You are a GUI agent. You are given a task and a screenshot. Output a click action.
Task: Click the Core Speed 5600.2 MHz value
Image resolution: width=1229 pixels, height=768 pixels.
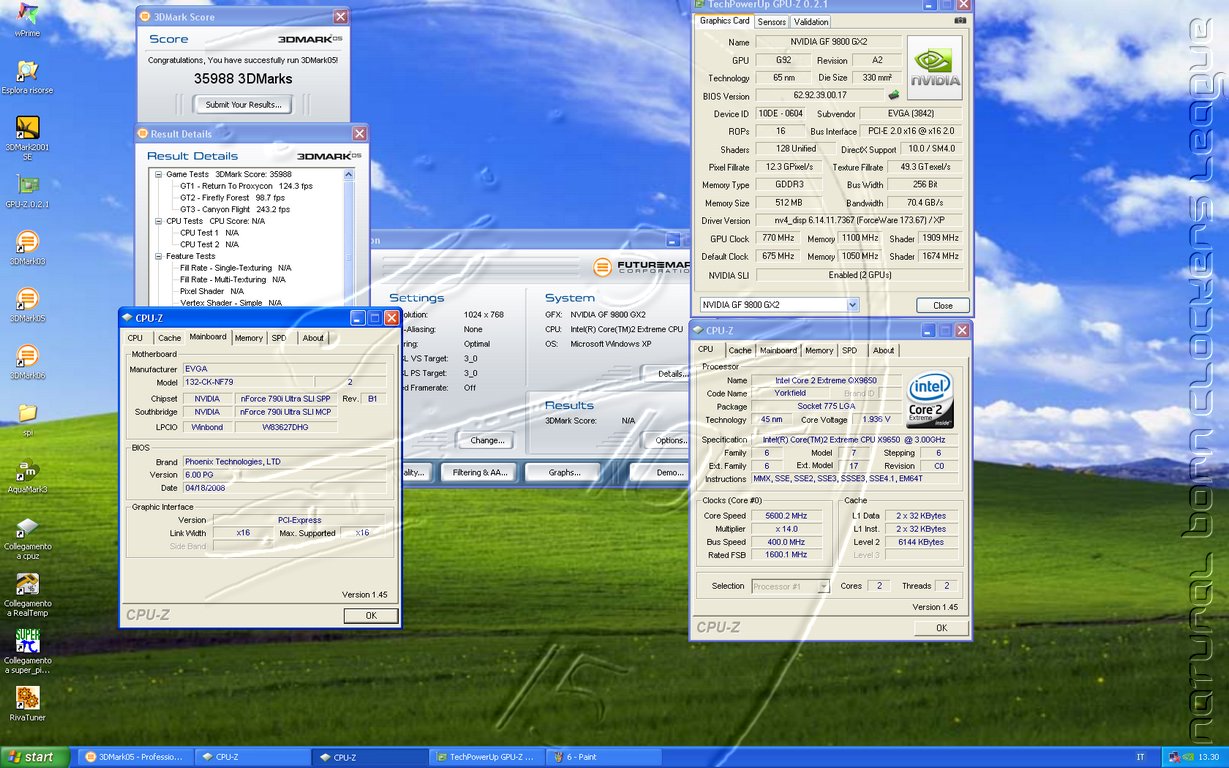tap(786, 516)
